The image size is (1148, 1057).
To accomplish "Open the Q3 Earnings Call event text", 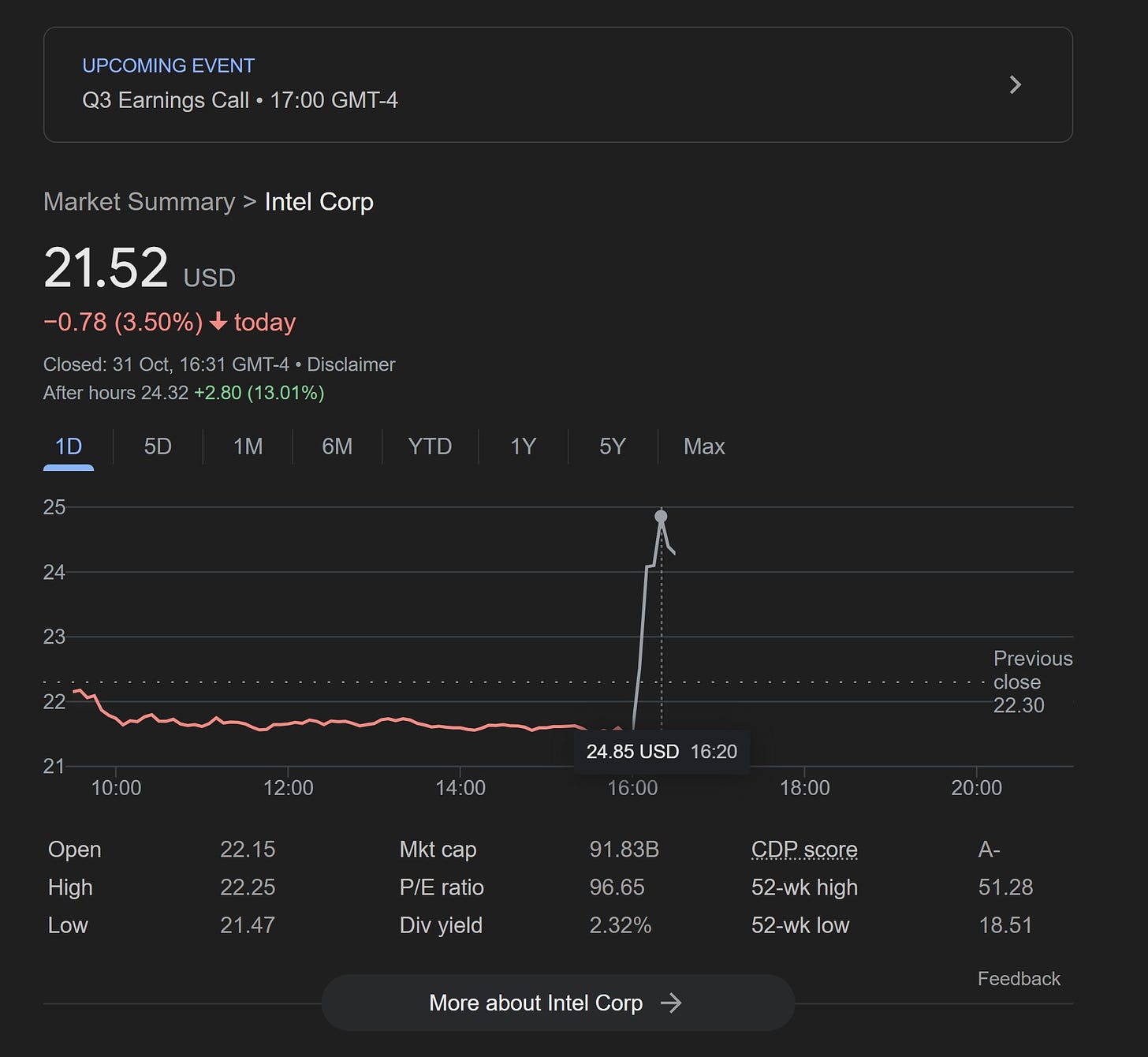I will 240,100.
